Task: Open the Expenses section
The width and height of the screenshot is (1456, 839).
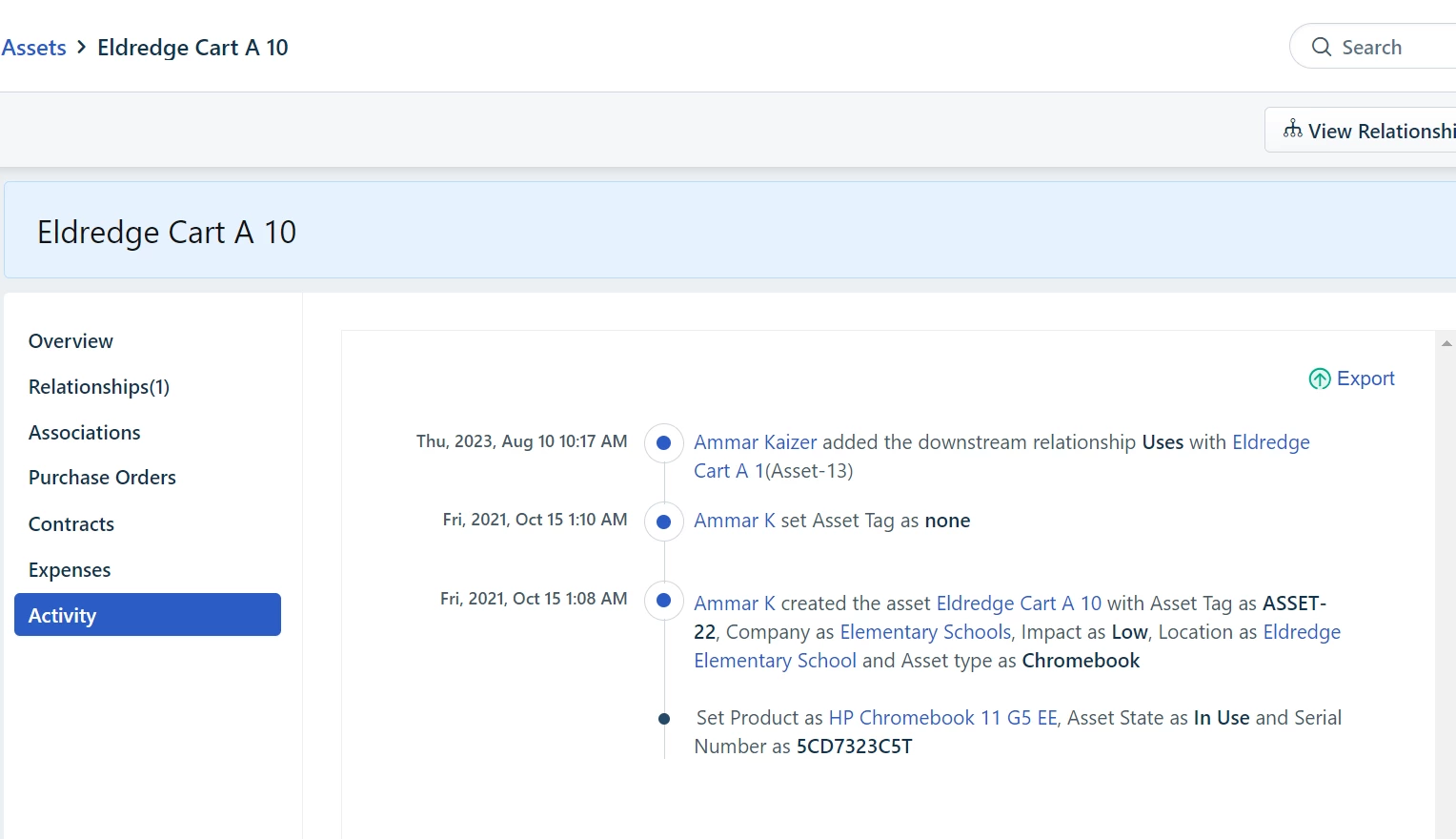Action: coord(70,570)
